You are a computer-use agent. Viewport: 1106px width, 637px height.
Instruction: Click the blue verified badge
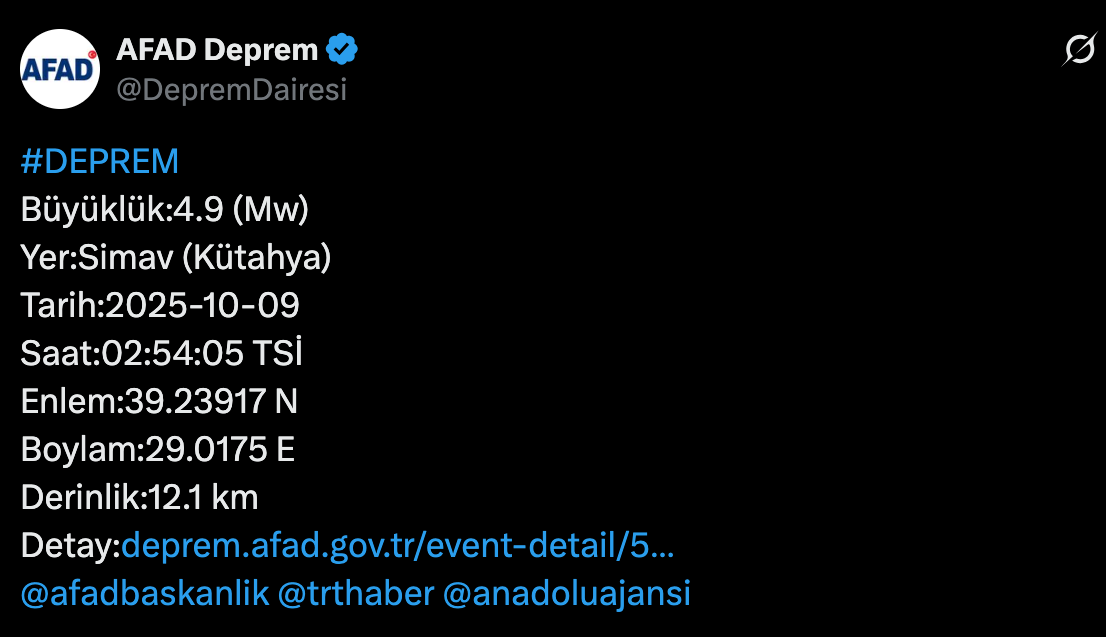tap(343, 48)
